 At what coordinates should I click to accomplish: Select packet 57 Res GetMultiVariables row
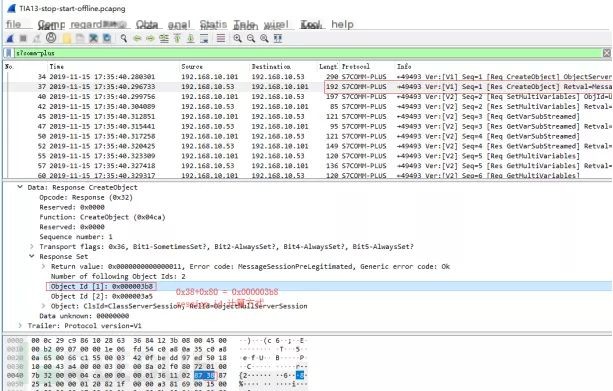coord(308,166)
